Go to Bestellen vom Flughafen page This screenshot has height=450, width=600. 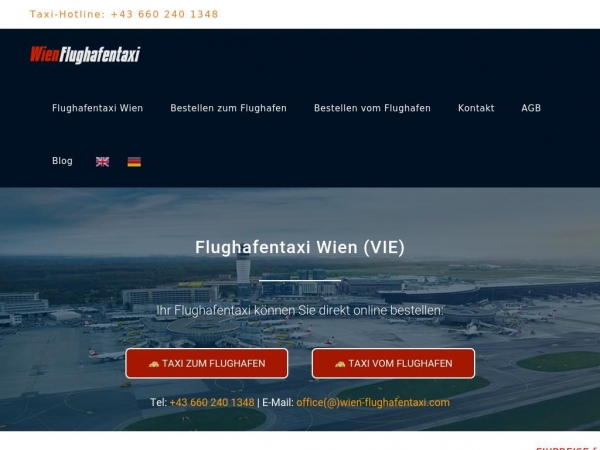point(372,108)
